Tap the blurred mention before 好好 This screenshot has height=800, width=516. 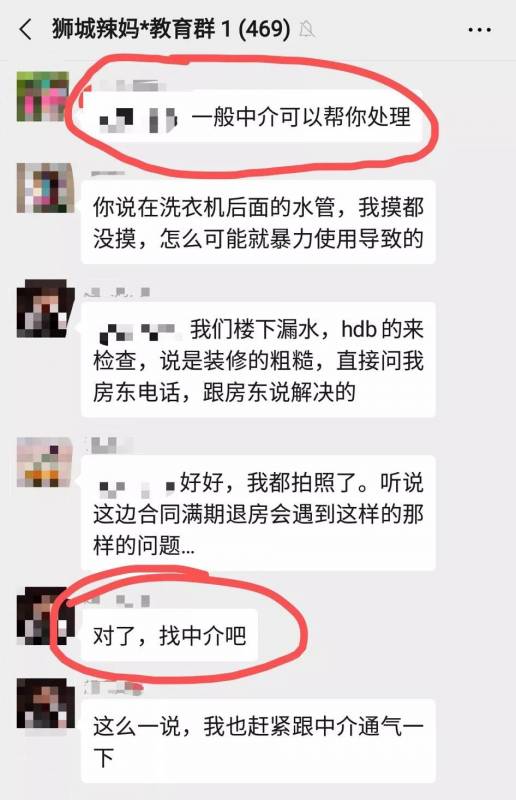pos(137,486)
